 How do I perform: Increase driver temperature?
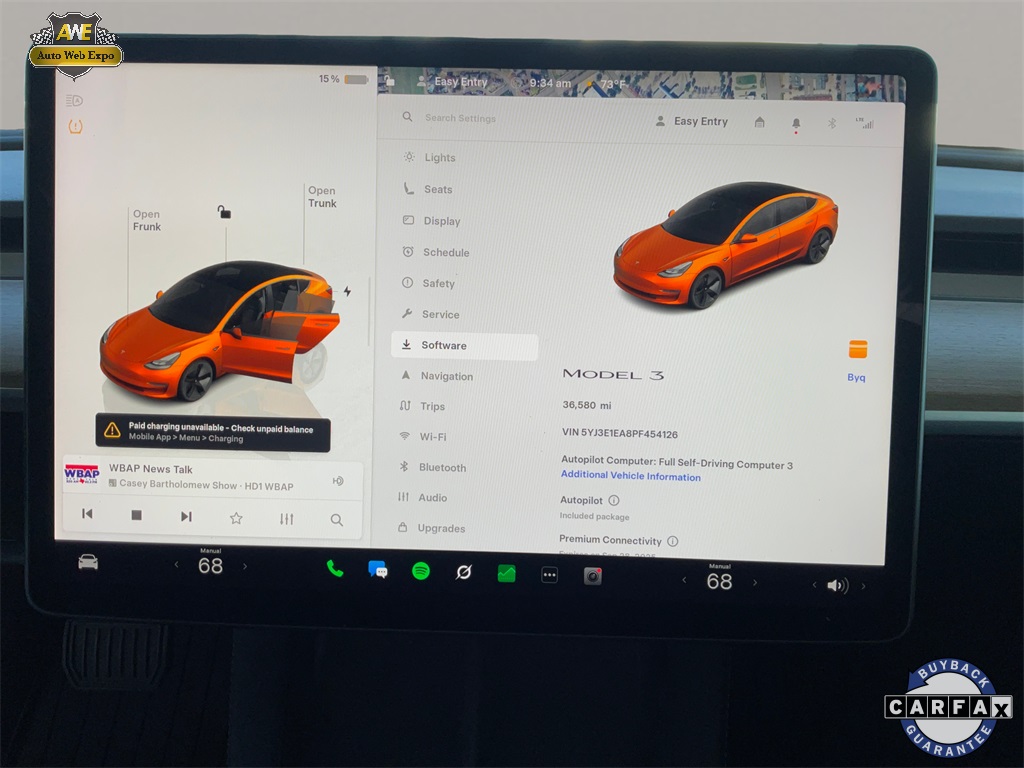coord(245,566)
